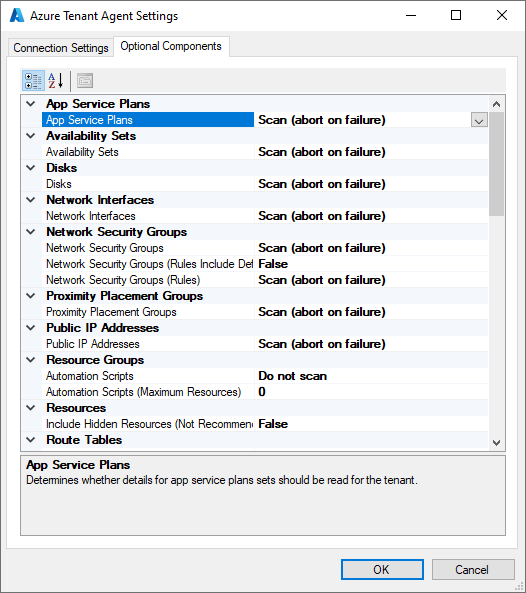
Task: Click the Categorized view icon
Action: tap(33, 81)
